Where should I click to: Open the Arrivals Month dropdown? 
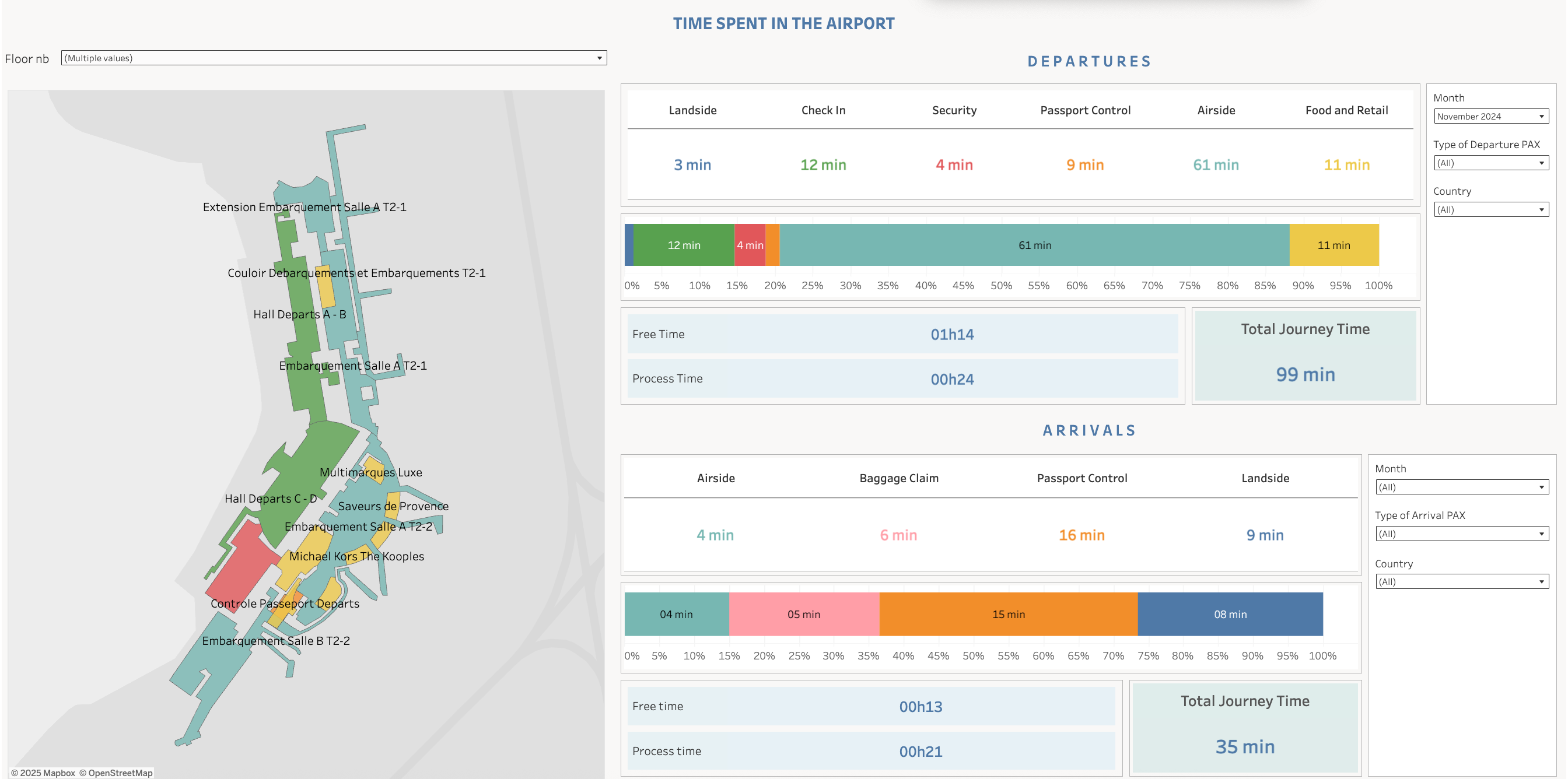click(1461, 487)
